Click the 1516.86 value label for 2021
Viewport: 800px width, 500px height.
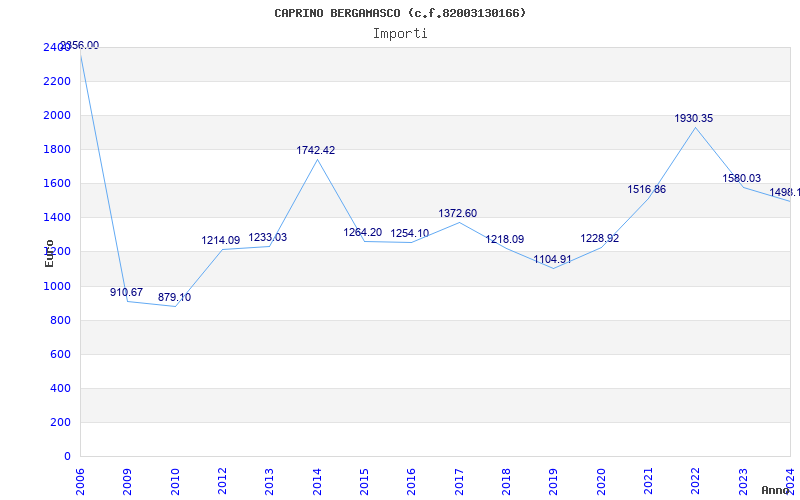(646, 190)
